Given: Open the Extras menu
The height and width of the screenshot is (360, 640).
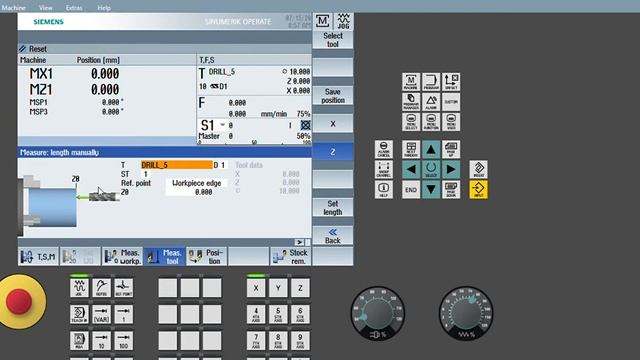Looking at the screenshot, I should (74, 7).
